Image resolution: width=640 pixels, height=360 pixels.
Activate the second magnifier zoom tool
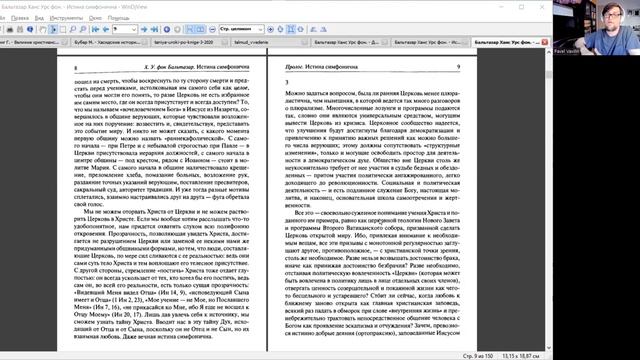tap(83, 29)
